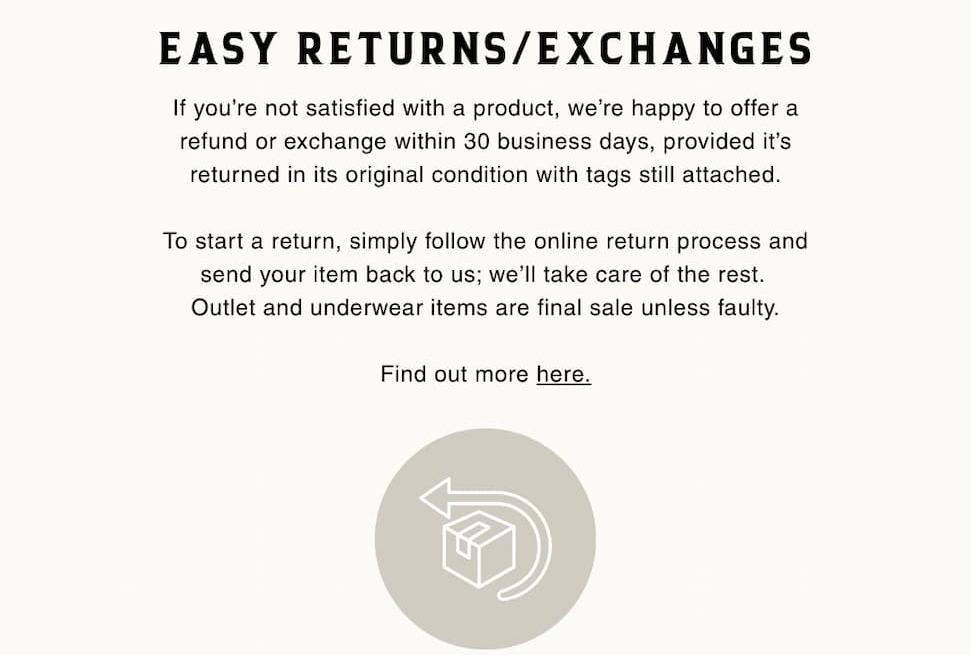The image size is (971, 655).
Task: Click the "If you're not satisfied" sentence start
Action: (x=272, y=108)
